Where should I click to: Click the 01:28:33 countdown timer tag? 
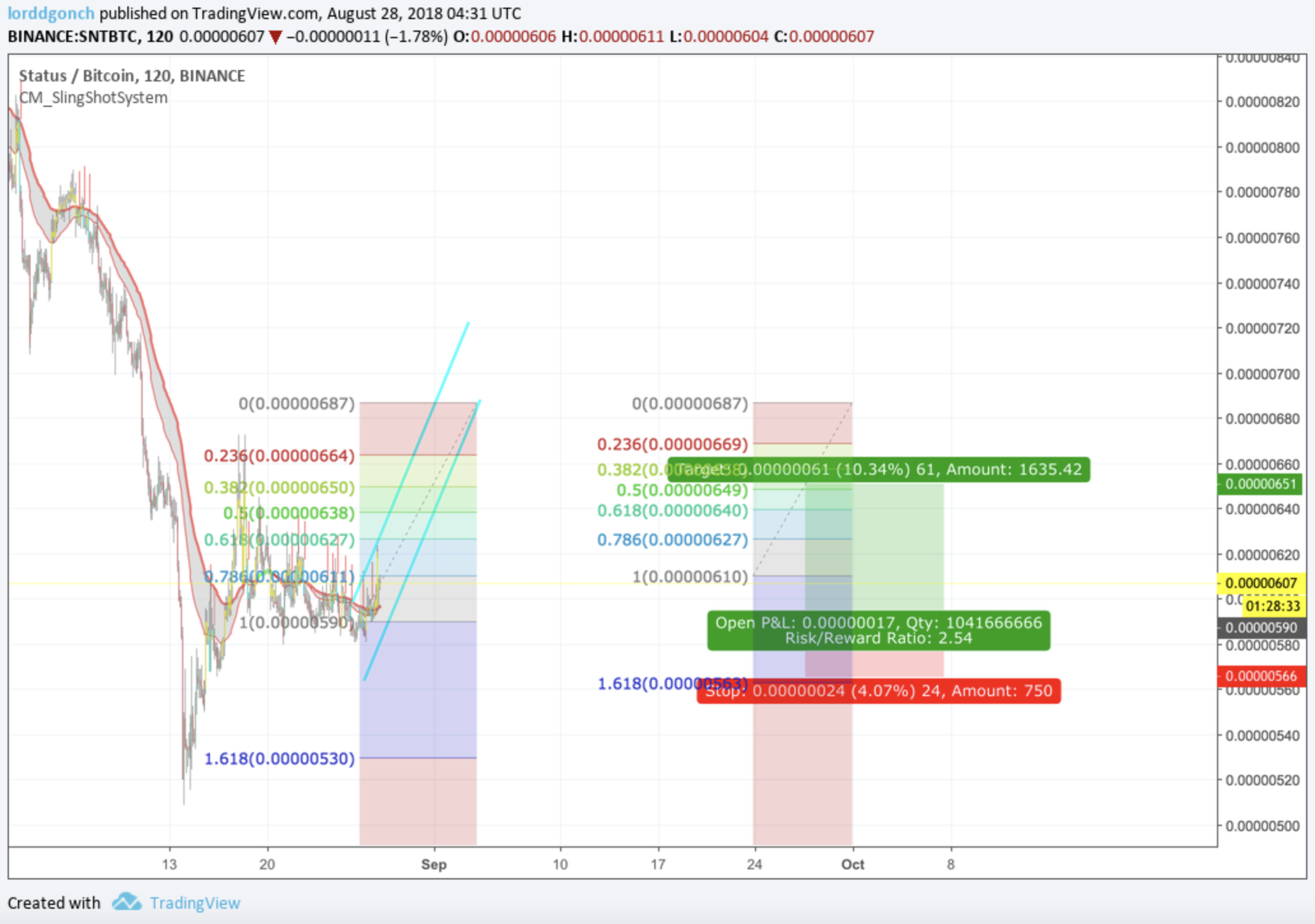(1272, 606)
